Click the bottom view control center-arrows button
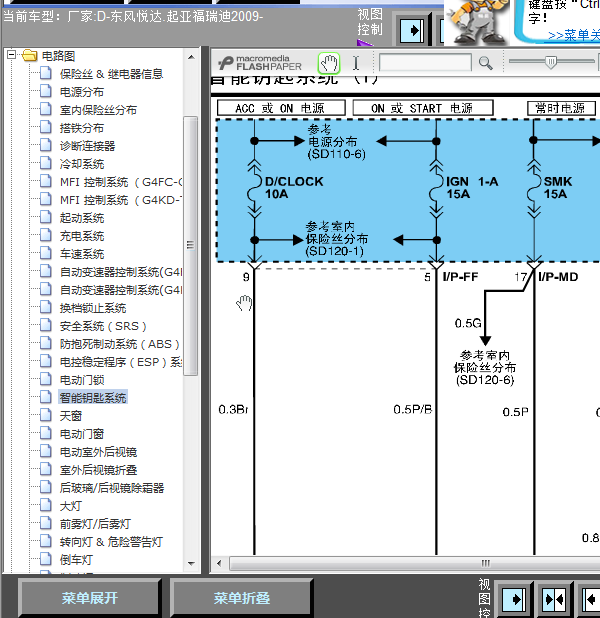The image size is (600, 618). [x=555, y=599]
